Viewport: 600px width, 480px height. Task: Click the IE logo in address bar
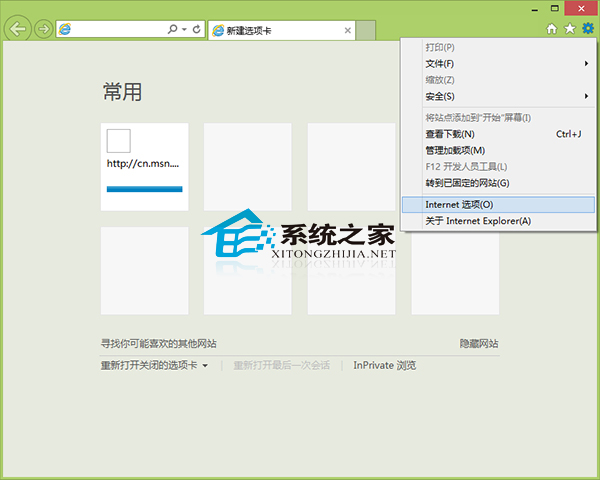(65, 29)
